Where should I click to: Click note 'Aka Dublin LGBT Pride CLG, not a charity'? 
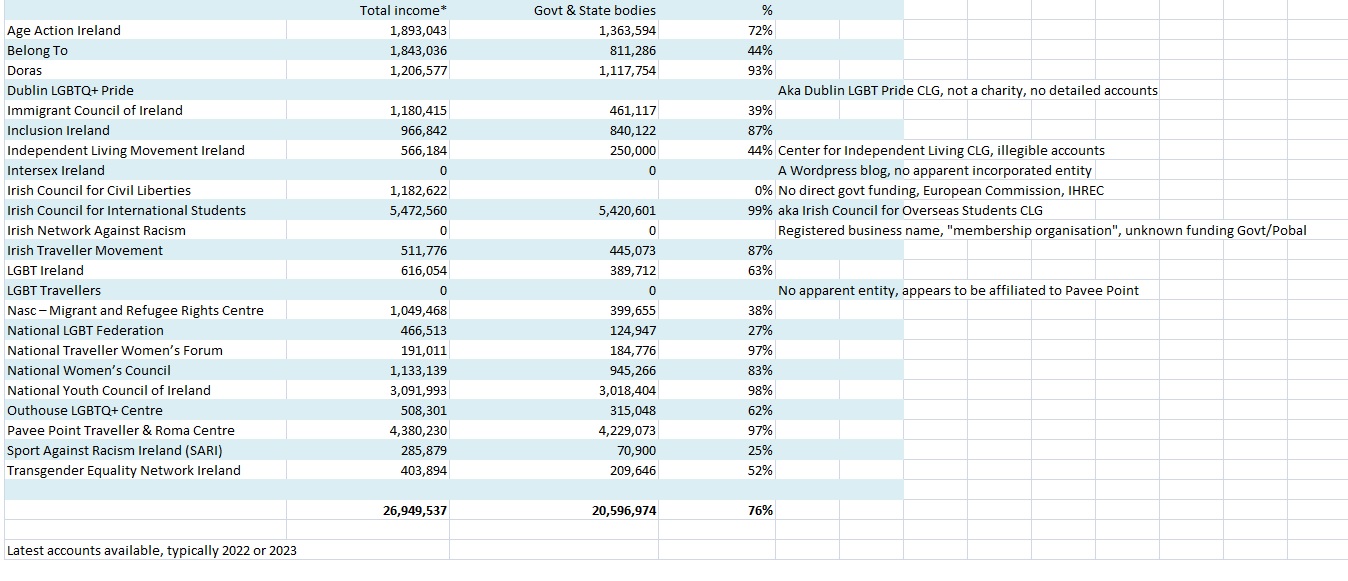tap(968, 90)
